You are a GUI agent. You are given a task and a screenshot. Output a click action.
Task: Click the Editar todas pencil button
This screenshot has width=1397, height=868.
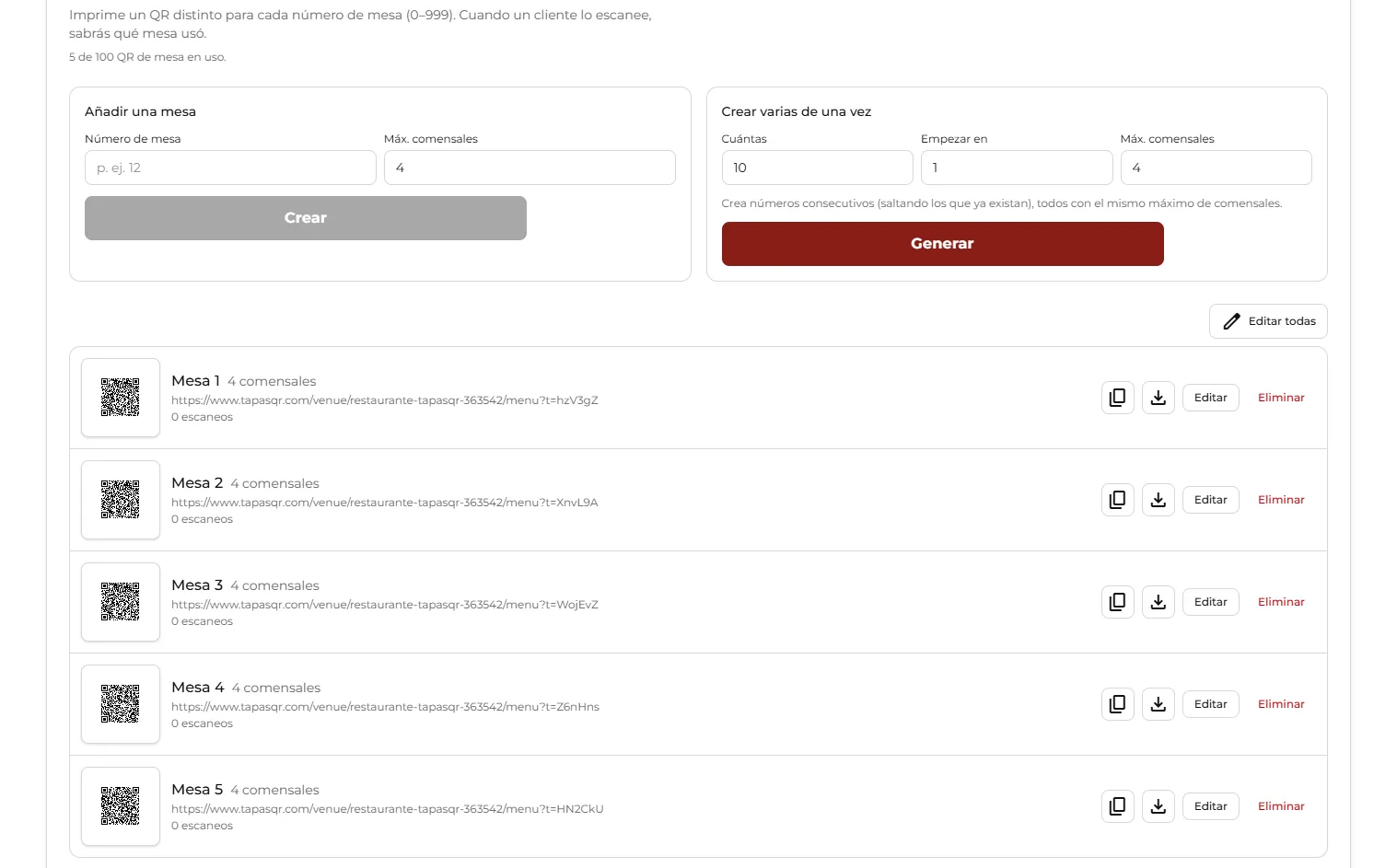[x=1268, y=321]
